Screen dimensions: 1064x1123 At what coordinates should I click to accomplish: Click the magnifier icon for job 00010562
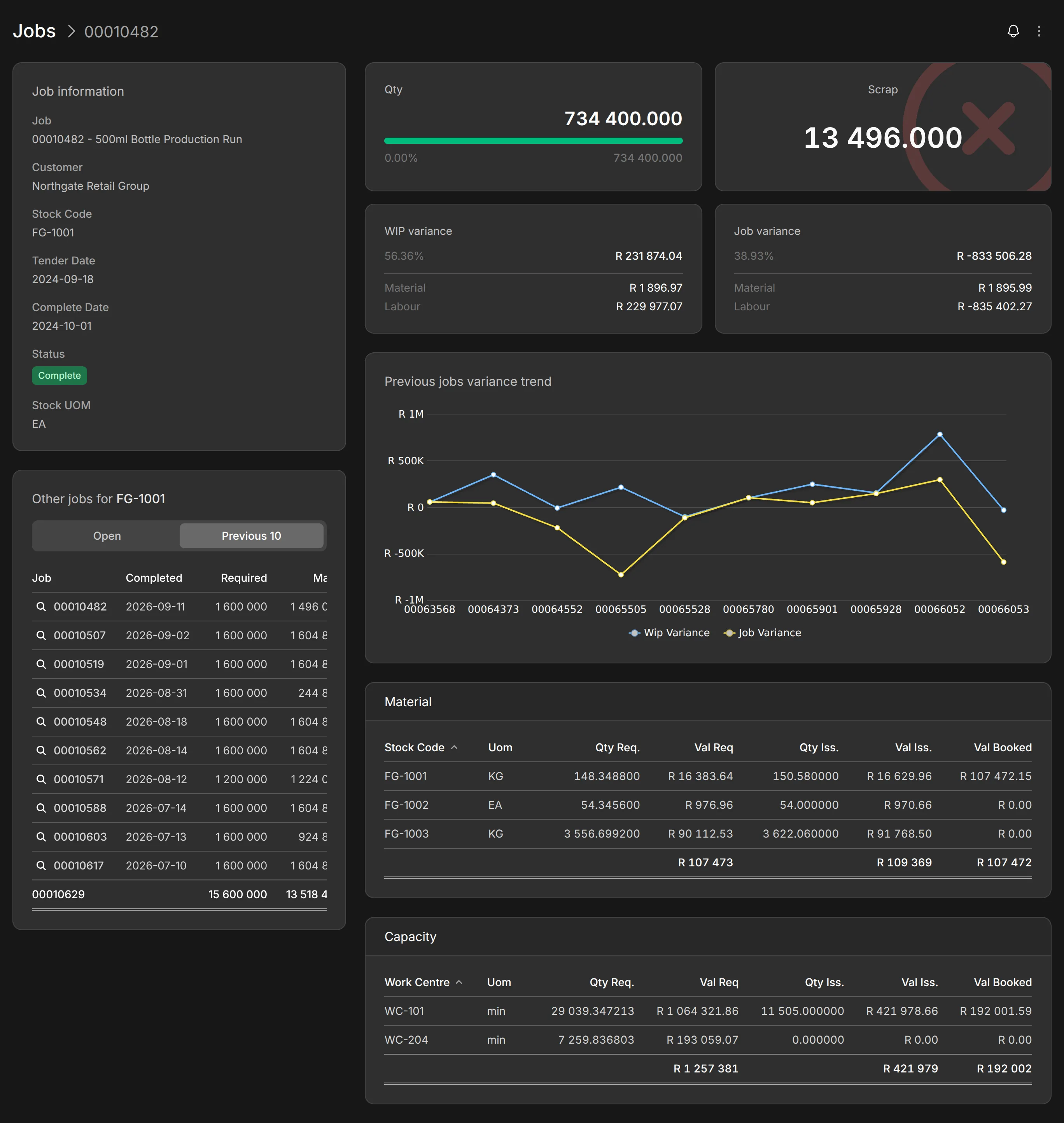[x=41, y=750]
